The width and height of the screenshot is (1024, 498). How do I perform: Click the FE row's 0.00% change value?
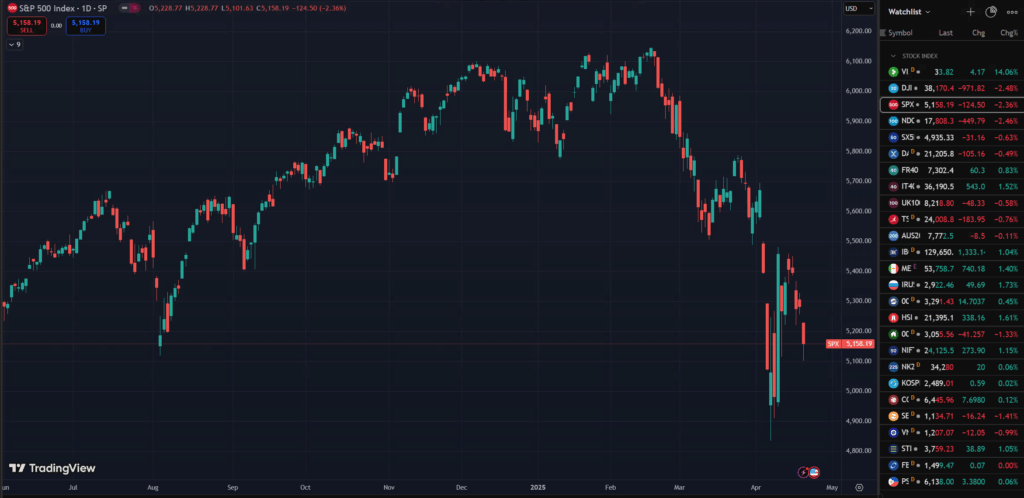1008,465
